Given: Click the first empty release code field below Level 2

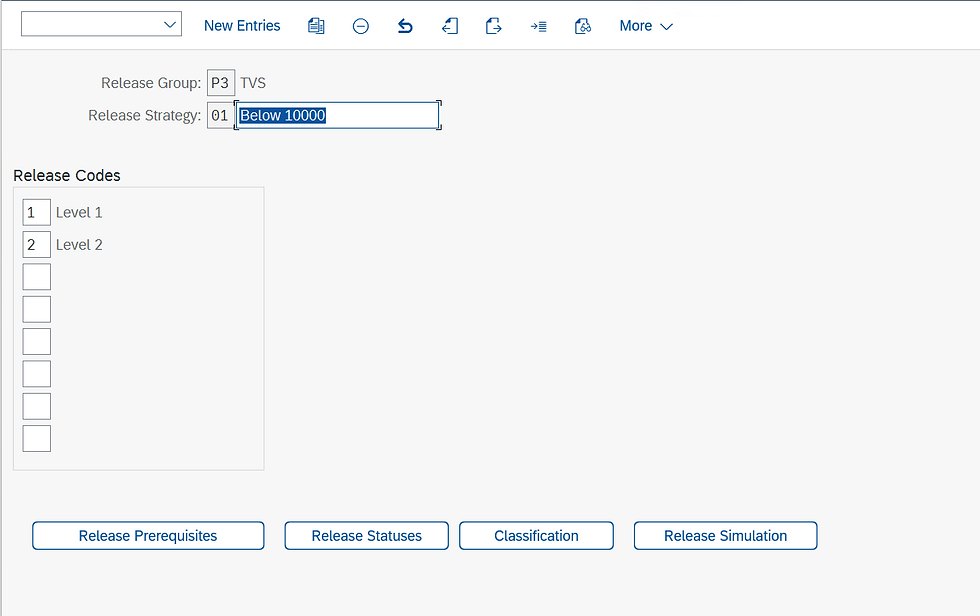Looking at the screenshot, I should [x=37, y=277].
